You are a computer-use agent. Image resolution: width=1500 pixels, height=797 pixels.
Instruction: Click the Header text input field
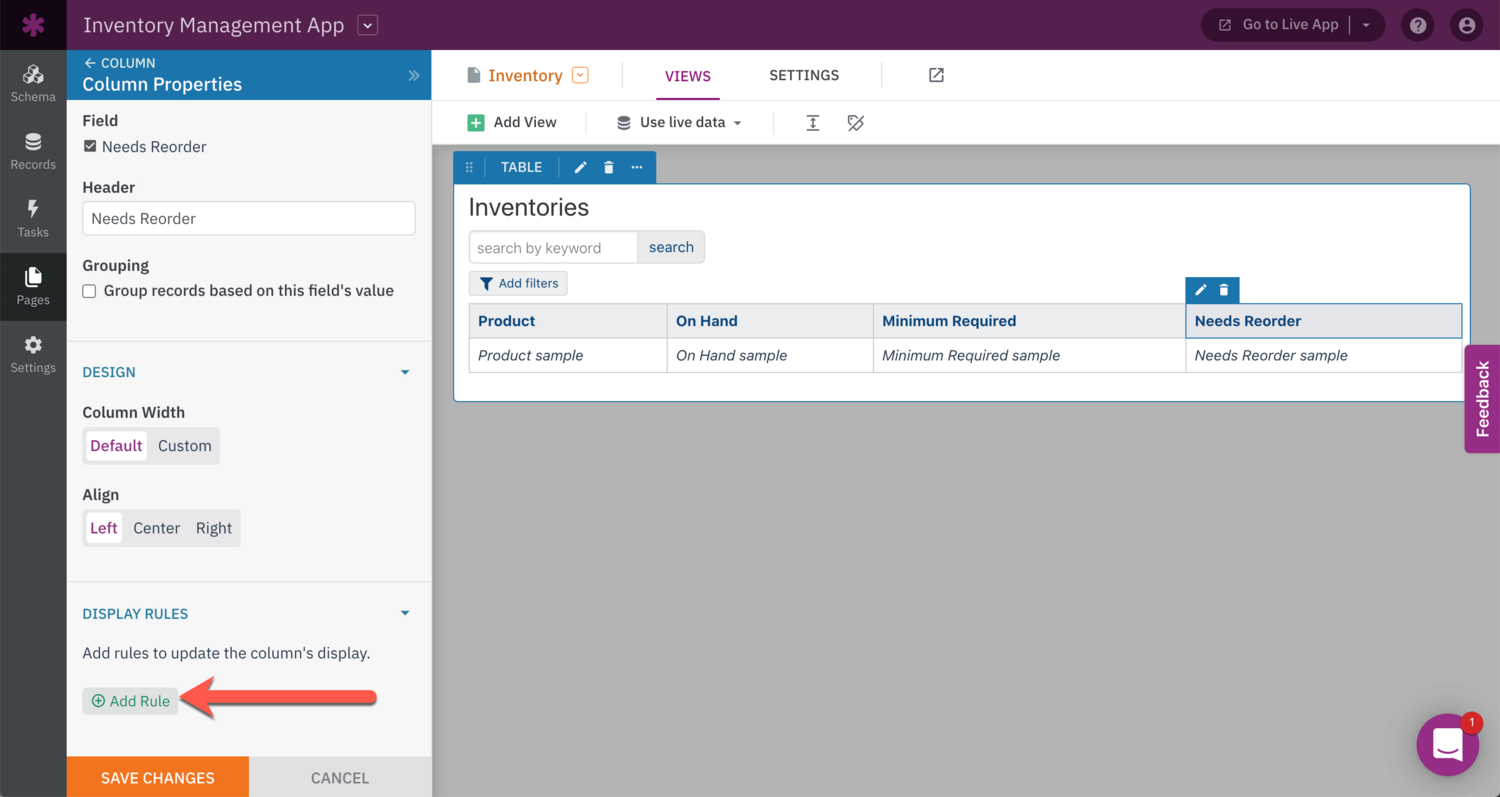click(248, 218)
